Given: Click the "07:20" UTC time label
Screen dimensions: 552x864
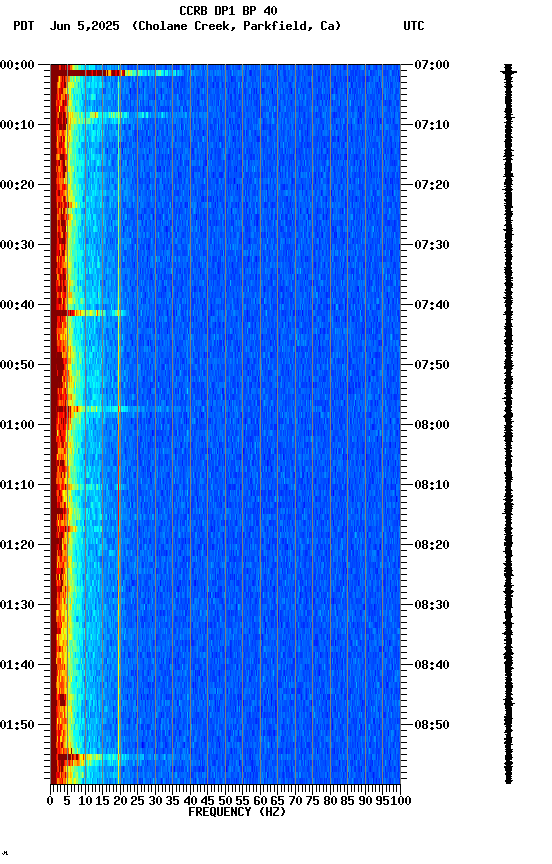Looking at the screenshot, I should (x=432, y=185).
